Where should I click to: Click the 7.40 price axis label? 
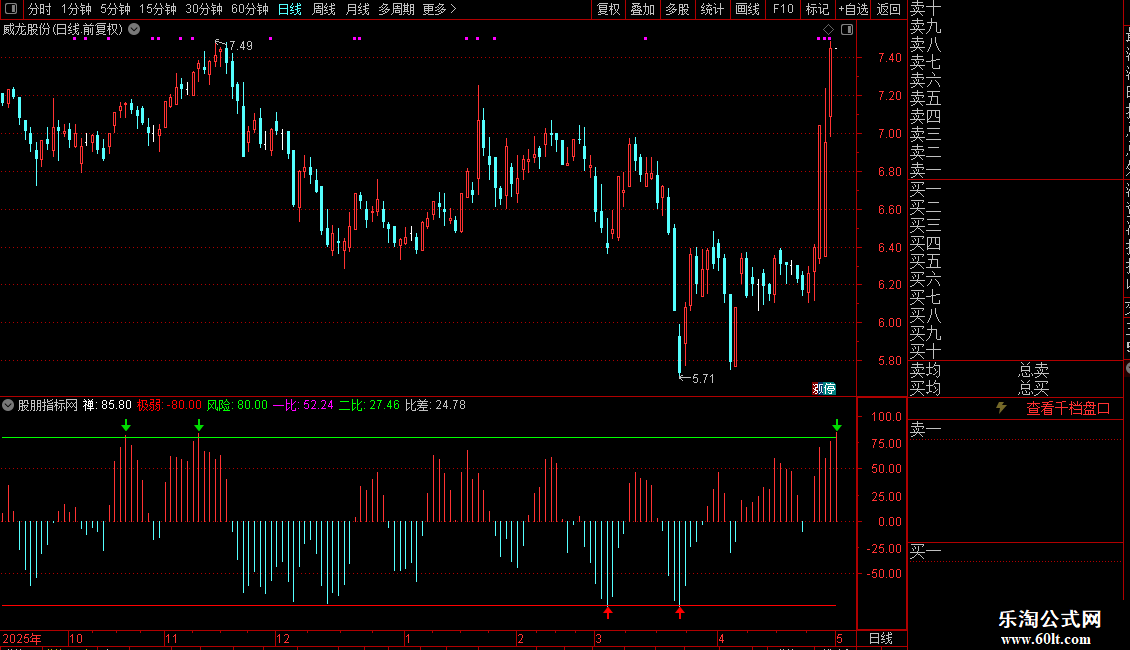pyautogui.click(x=889, y=58)
